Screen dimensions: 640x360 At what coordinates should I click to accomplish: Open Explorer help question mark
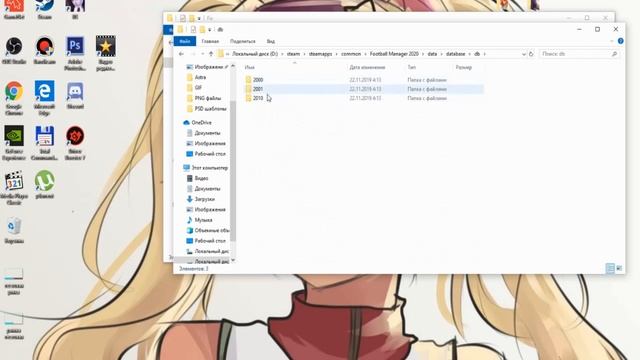620,41
